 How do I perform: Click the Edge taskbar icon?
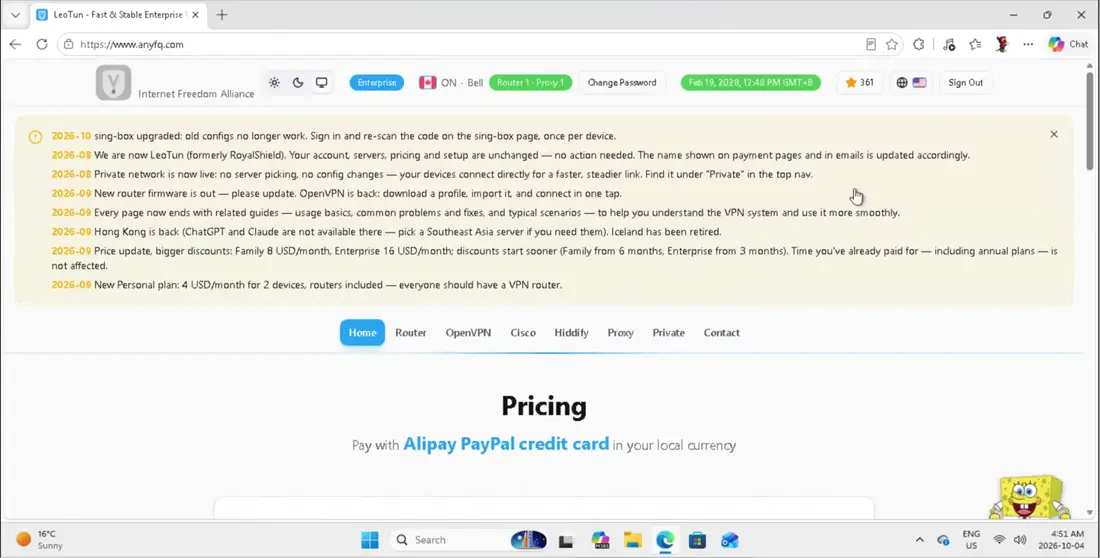pyautogui.click(x=665, y=540)
